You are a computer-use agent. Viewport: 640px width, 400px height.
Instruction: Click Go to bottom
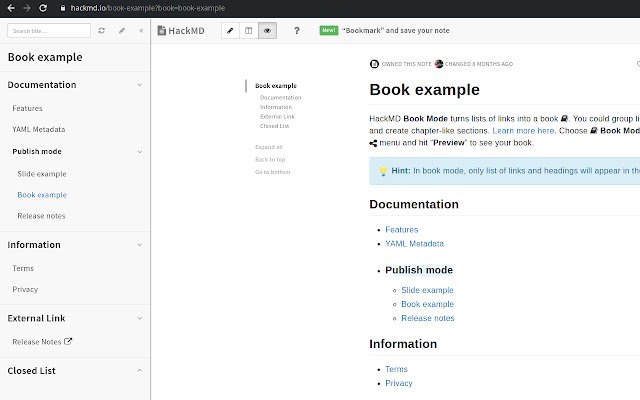273,172
